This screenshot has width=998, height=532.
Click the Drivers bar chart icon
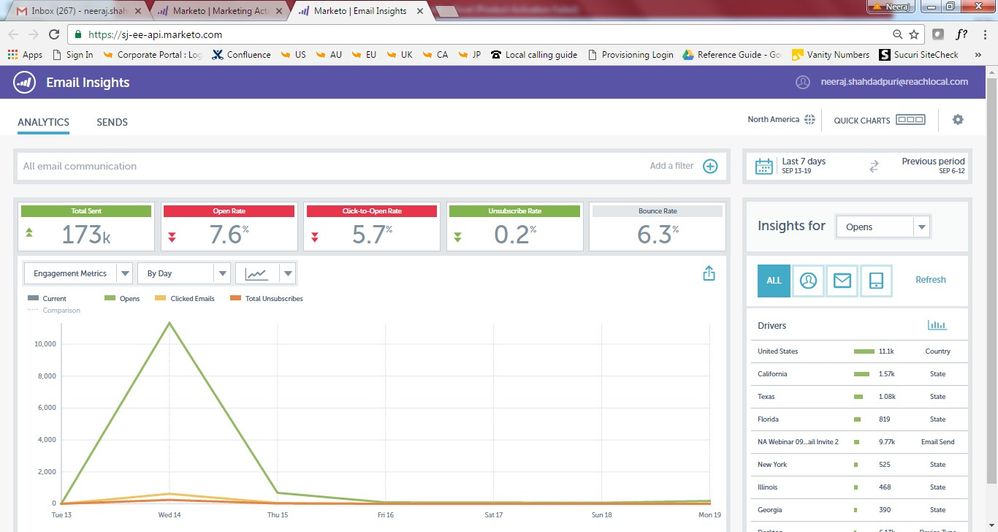pos(937,325)
